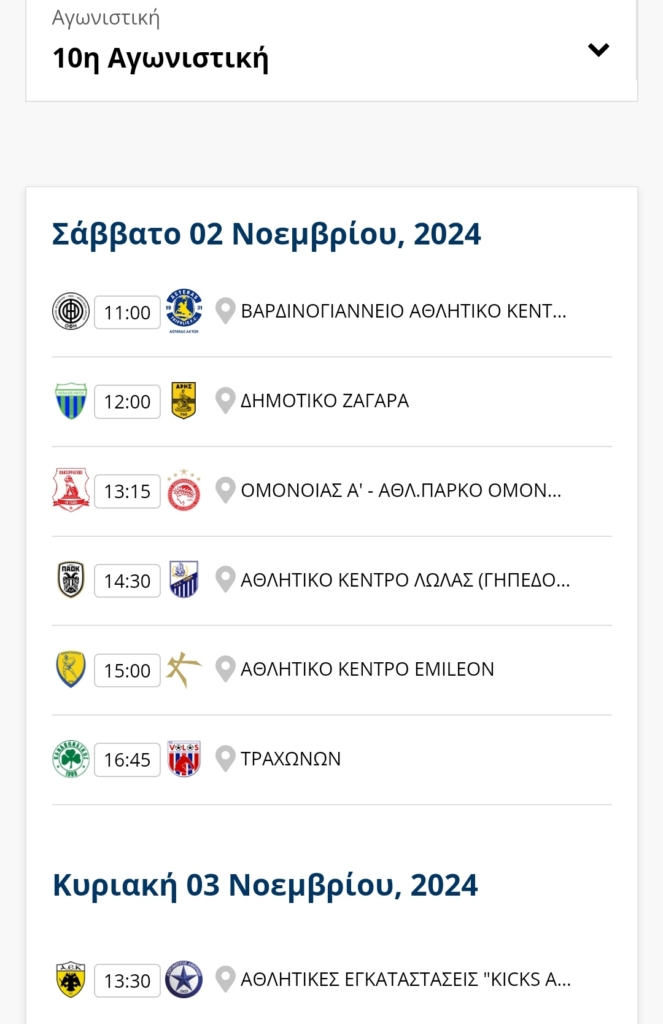Click the AEK yellow eagle crest

click(x=71, y=980)
